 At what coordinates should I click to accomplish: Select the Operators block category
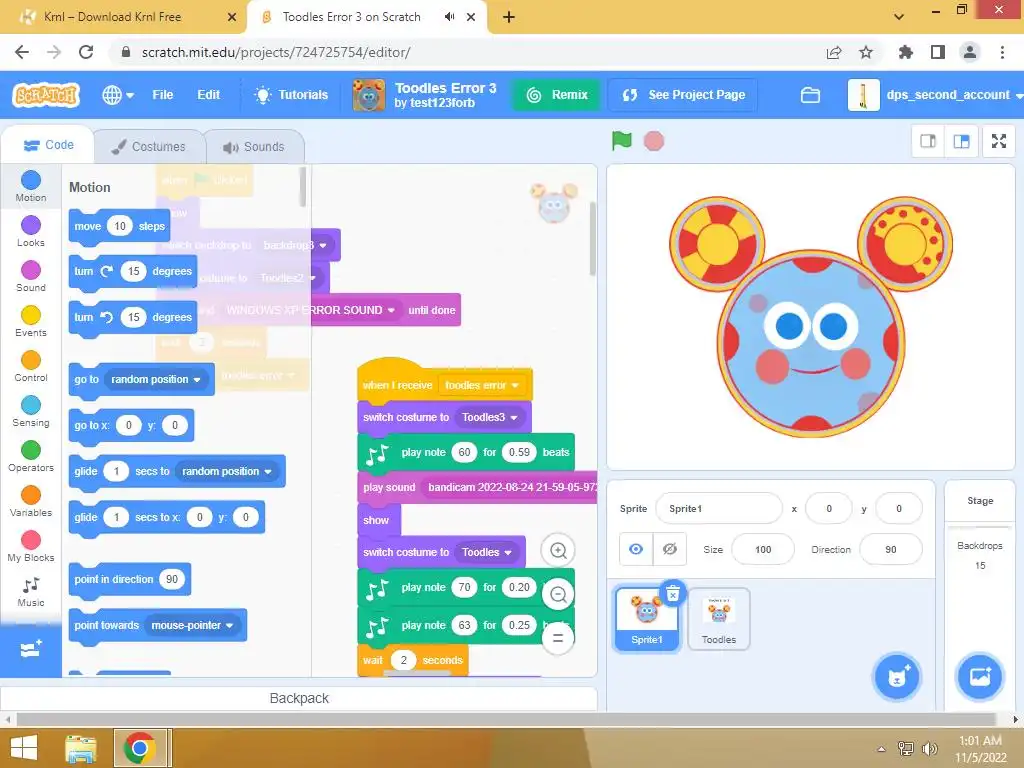pyautogui.click(x=31, y=457)
